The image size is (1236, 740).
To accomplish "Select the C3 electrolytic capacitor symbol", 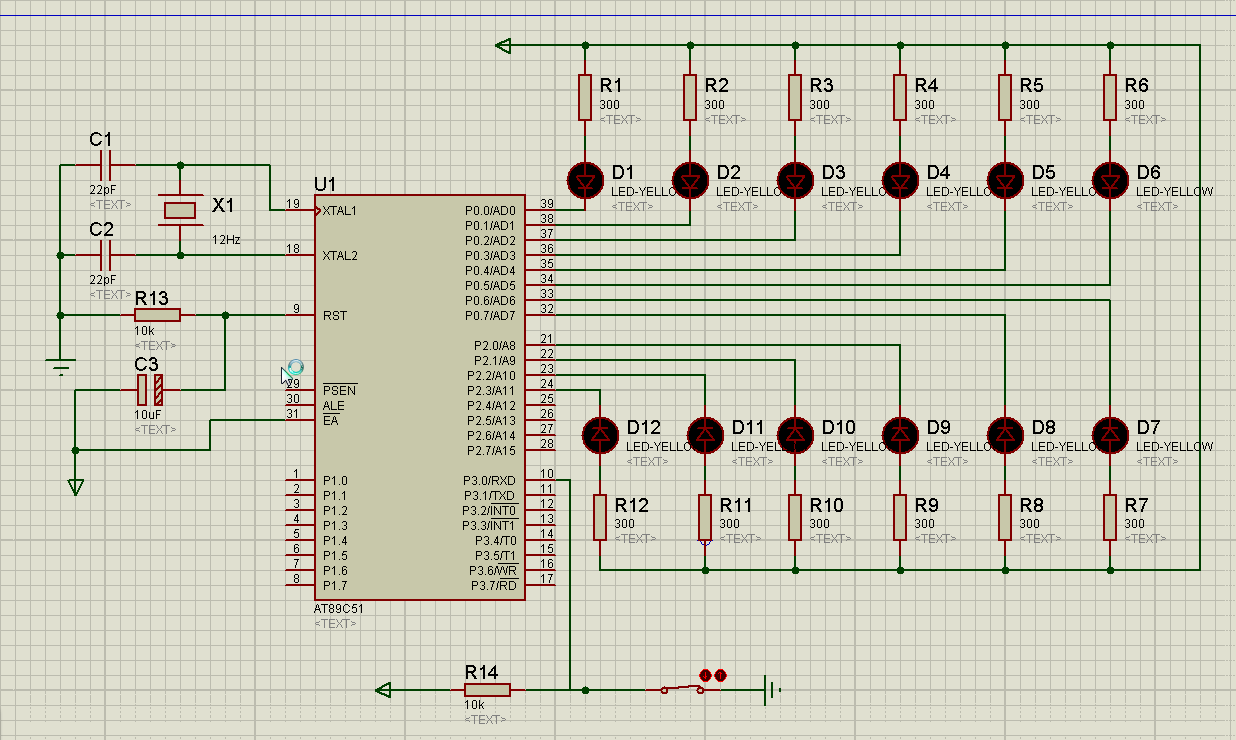I will point(150,389).
